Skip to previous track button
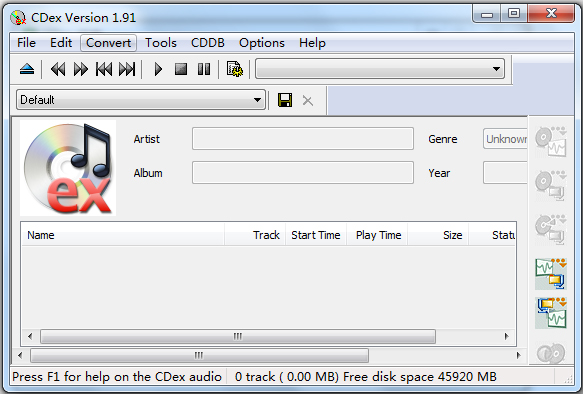This screenshot has height=394, width=583. (x=104, y=69)
